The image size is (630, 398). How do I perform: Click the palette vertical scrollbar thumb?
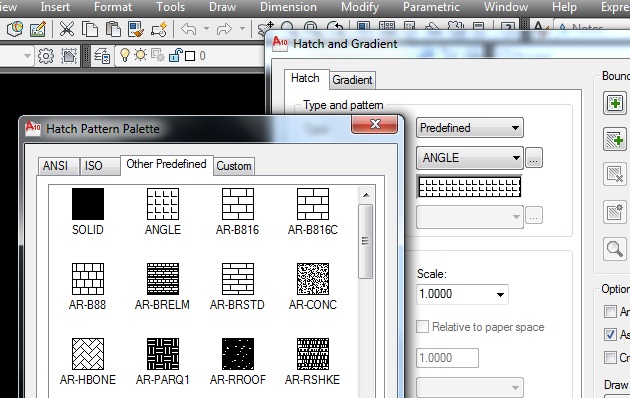click(366, 241)
